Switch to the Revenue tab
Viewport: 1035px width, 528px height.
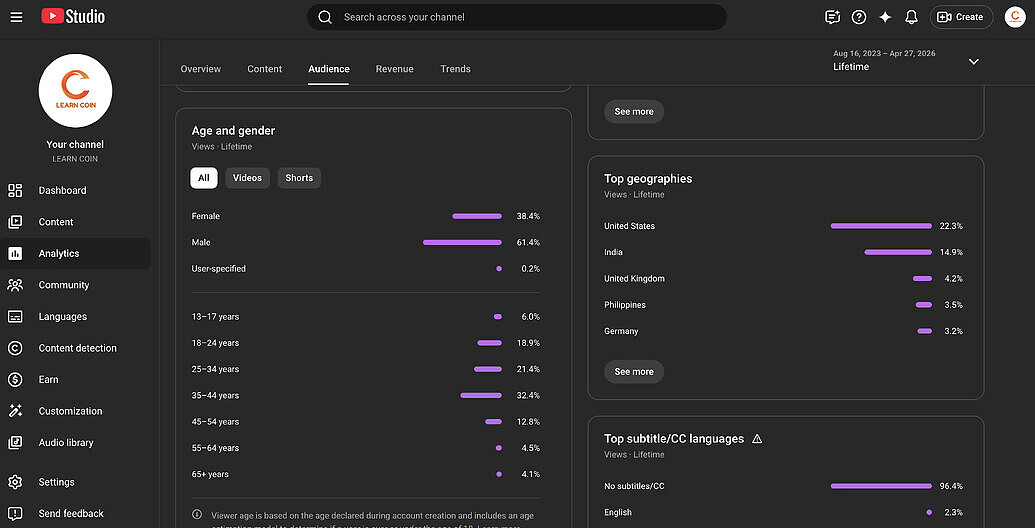(x=395, y=69)
